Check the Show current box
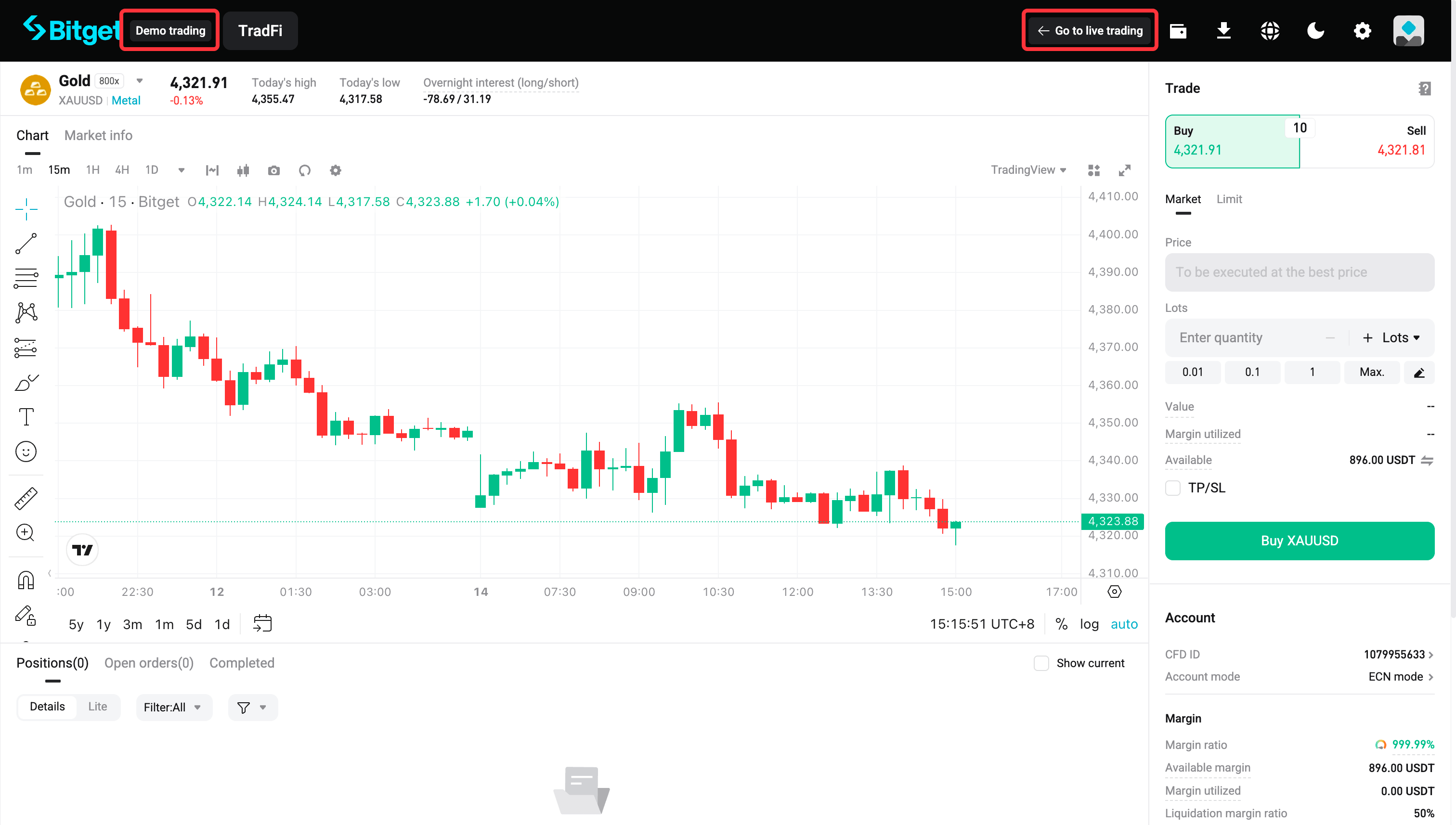 click(x=1041, y=663)
